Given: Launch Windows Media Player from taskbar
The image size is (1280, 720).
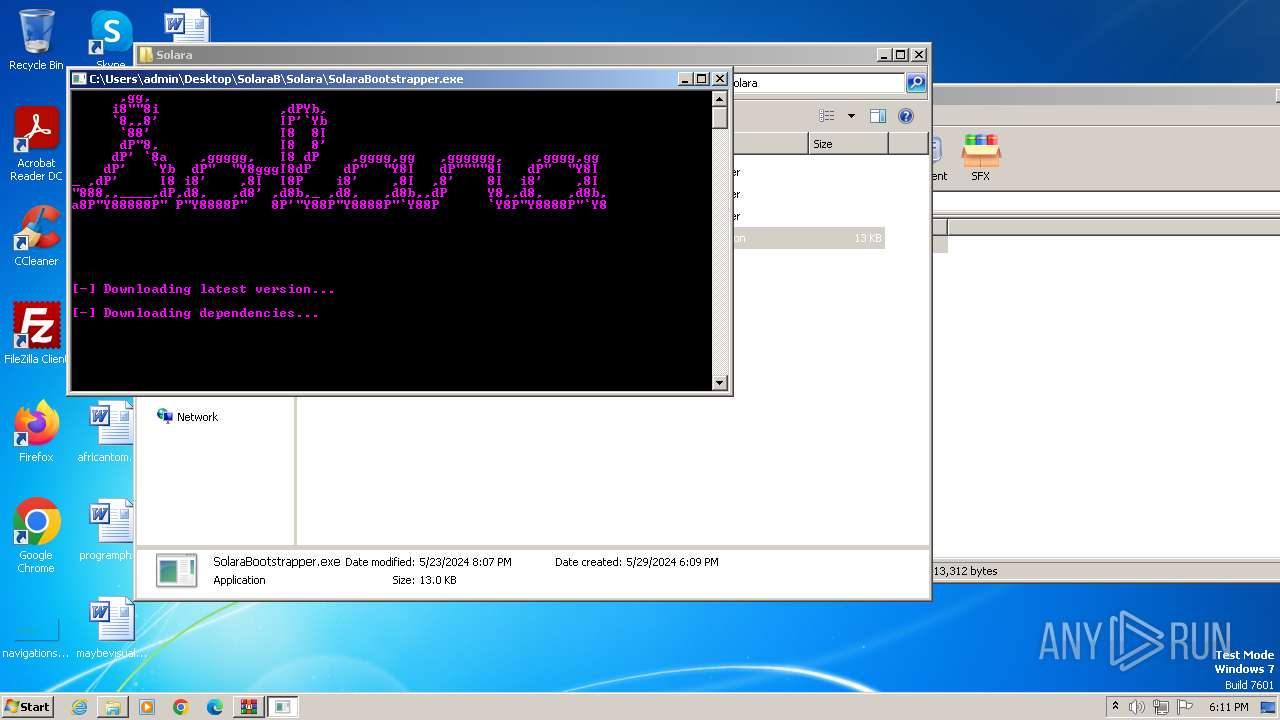Looking at the screenshot, I should (147, 707).
